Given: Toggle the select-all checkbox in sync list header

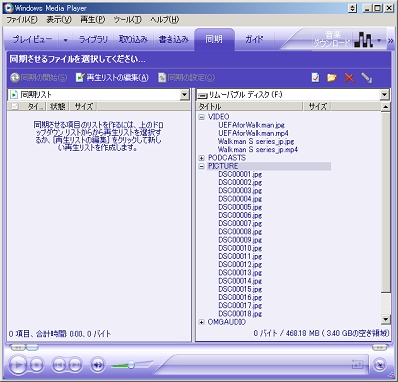Looking at the screenshot, I should coord(15,106).
